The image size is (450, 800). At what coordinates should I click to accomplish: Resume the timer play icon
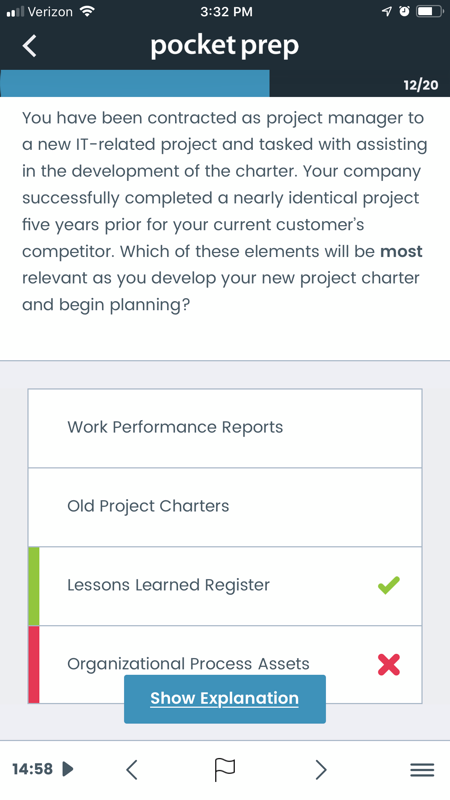pyautogui.click(x=68, y=769)
